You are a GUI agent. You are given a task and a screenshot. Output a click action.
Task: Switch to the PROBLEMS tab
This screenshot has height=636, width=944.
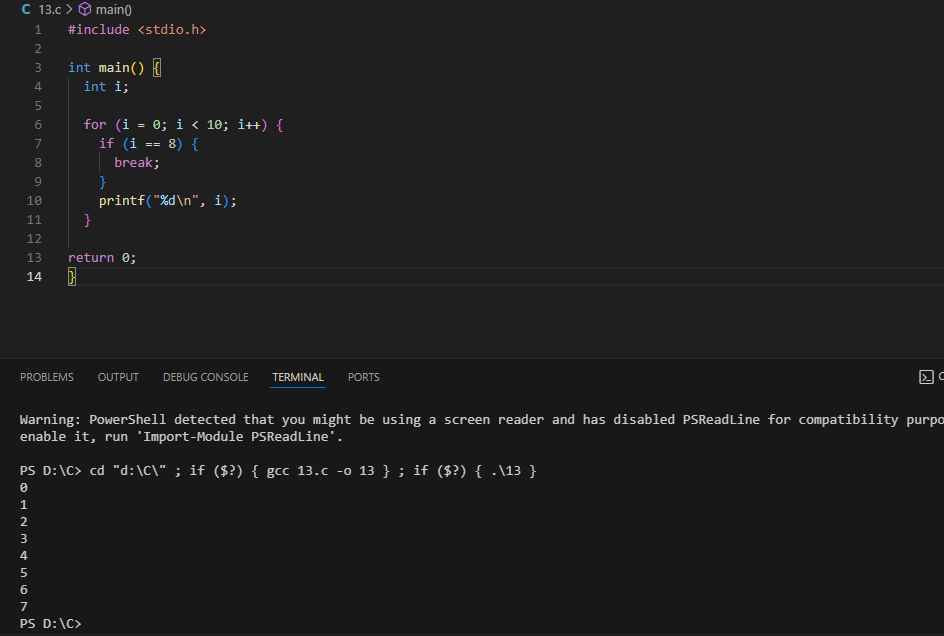(46, 377)
